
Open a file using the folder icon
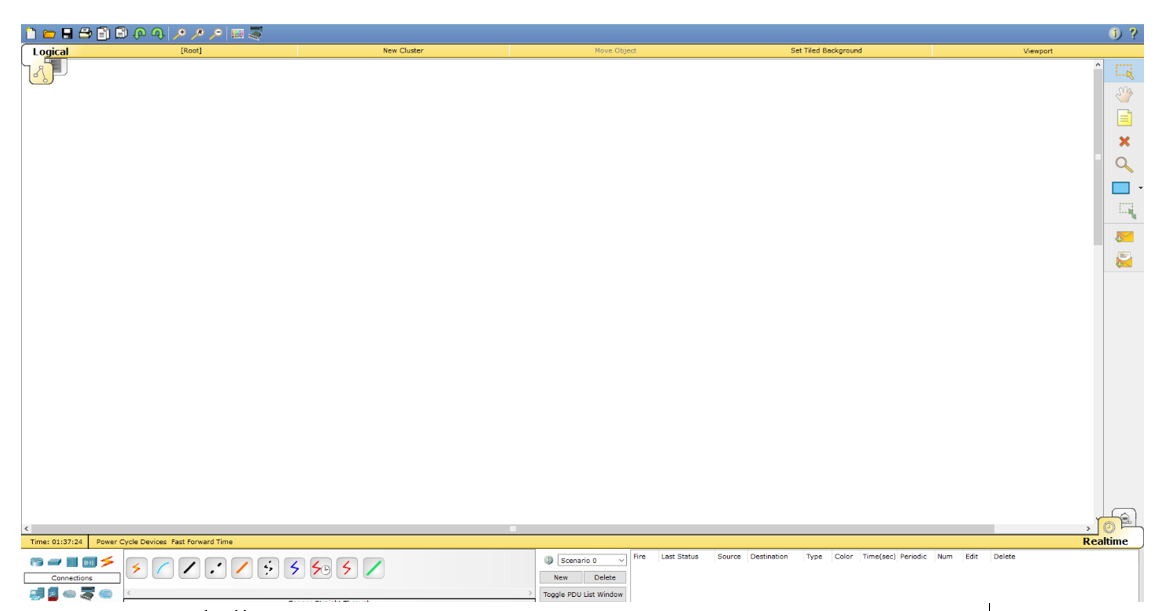coord(49,33)
